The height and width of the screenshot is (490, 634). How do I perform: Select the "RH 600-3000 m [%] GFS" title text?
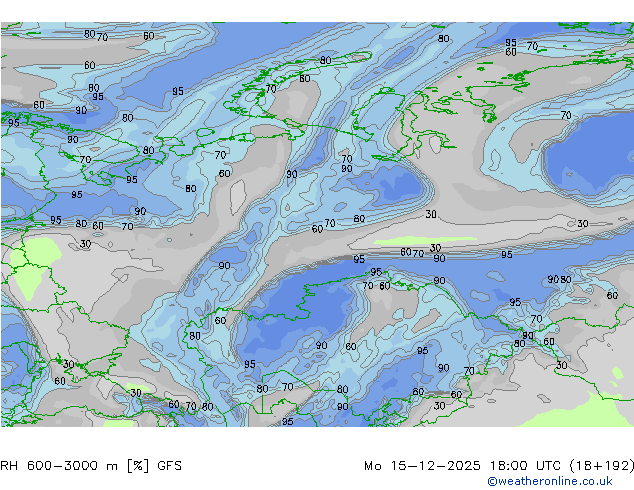coord(91,466)
